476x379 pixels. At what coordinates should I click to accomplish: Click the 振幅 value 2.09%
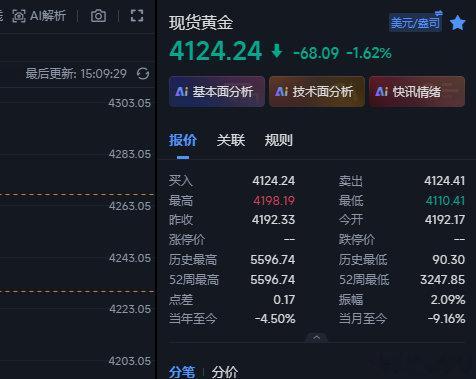point(448,299)
